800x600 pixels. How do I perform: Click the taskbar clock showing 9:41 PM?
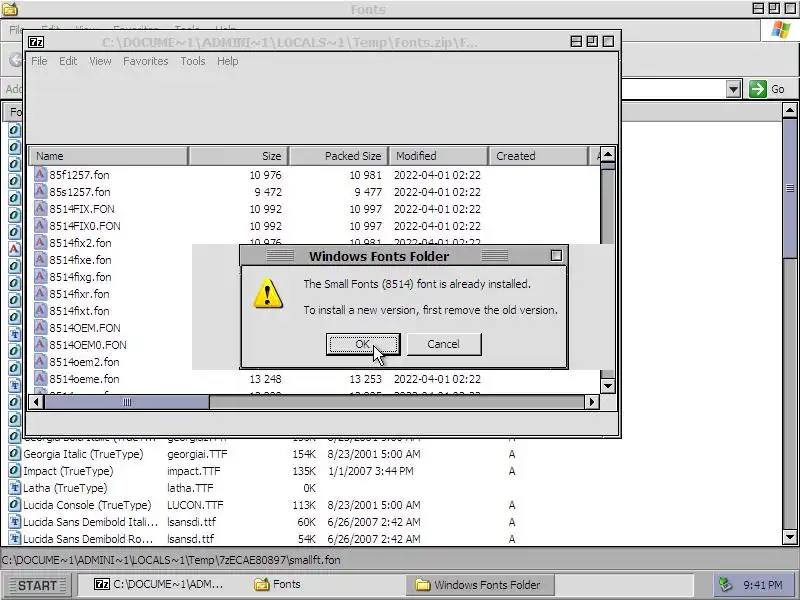[x=763, y=585]
